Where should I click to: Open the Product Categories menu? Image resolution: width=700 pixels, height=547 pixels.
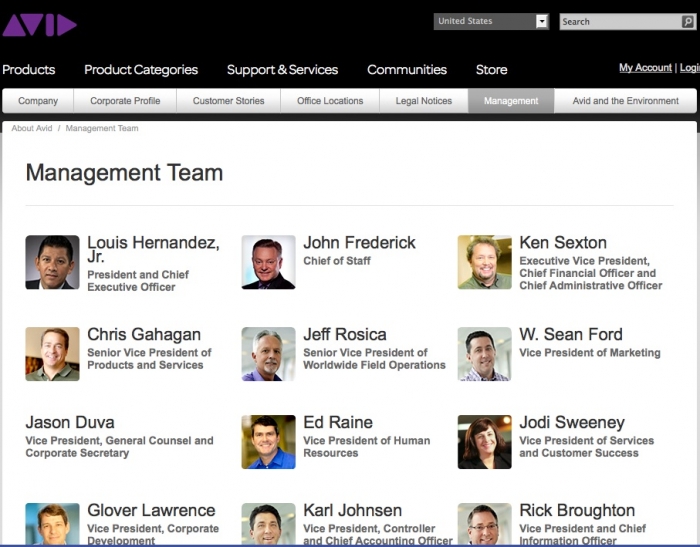point(141,70)
